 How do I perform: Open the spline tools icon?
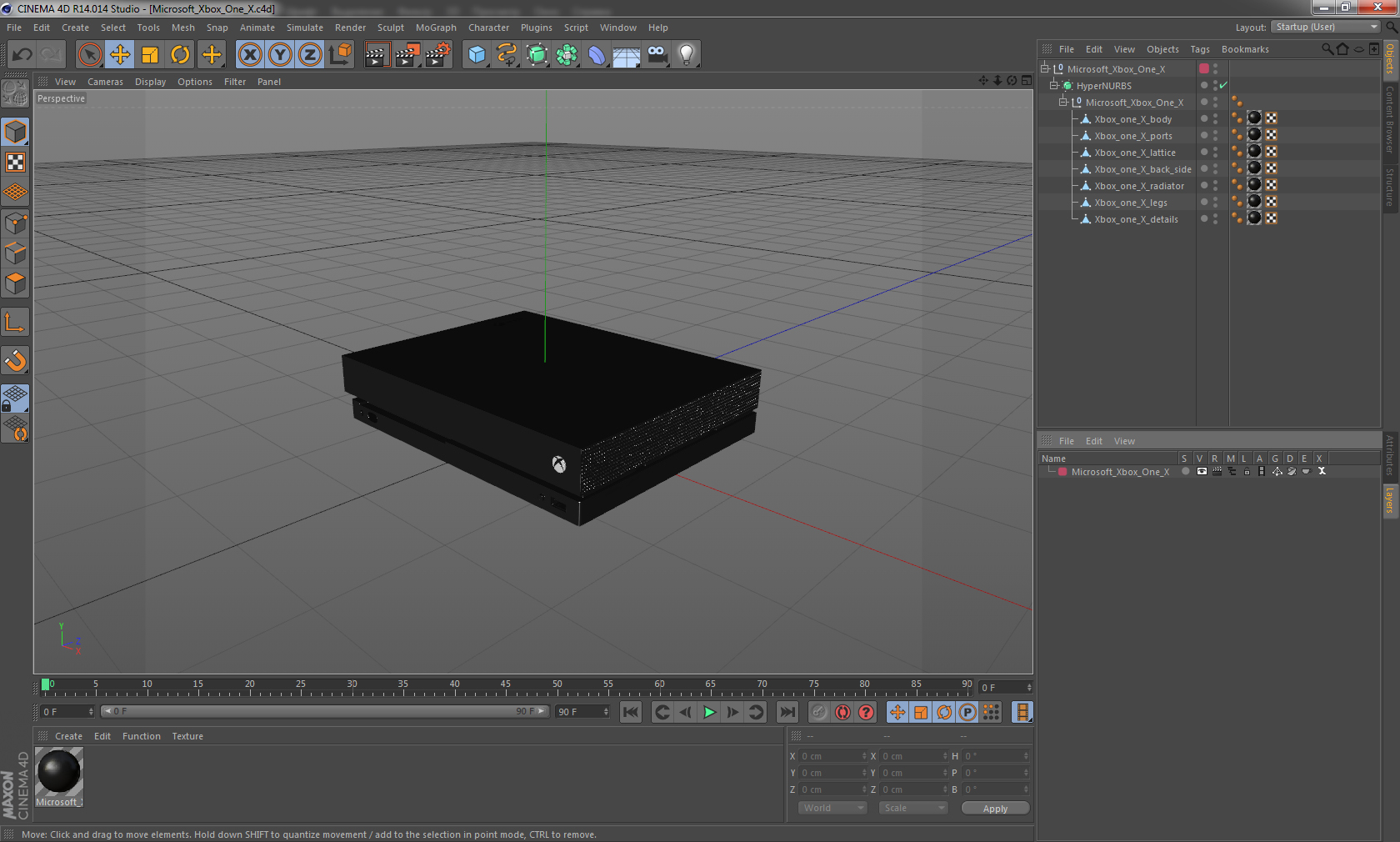pyautogui.click(x=507, y=55)
